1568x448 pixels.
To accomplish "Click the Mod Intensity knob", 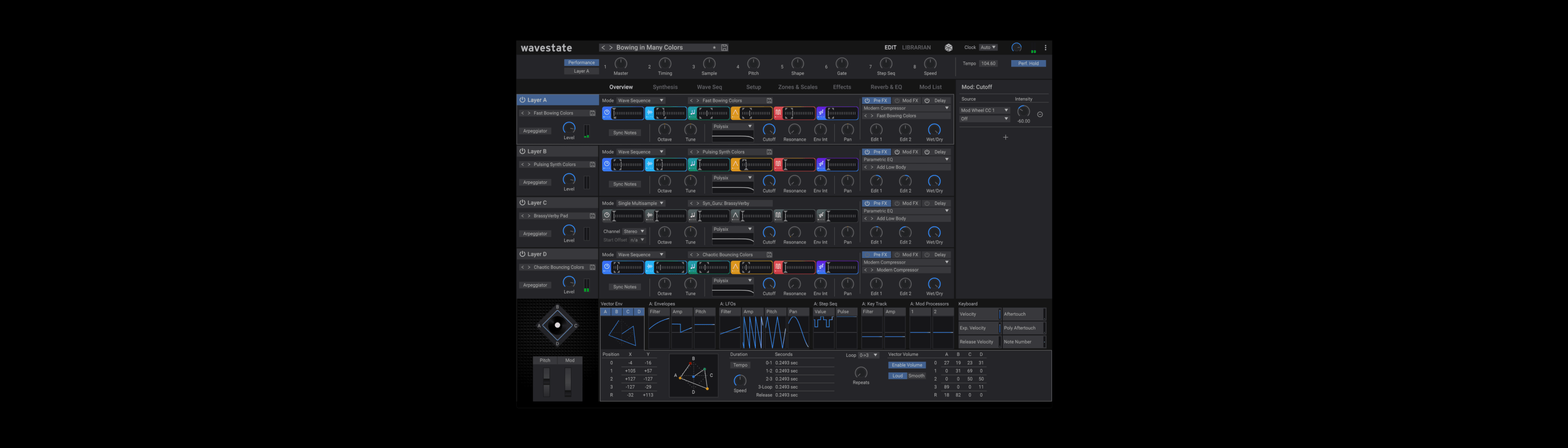I will tap(1024, 111).
